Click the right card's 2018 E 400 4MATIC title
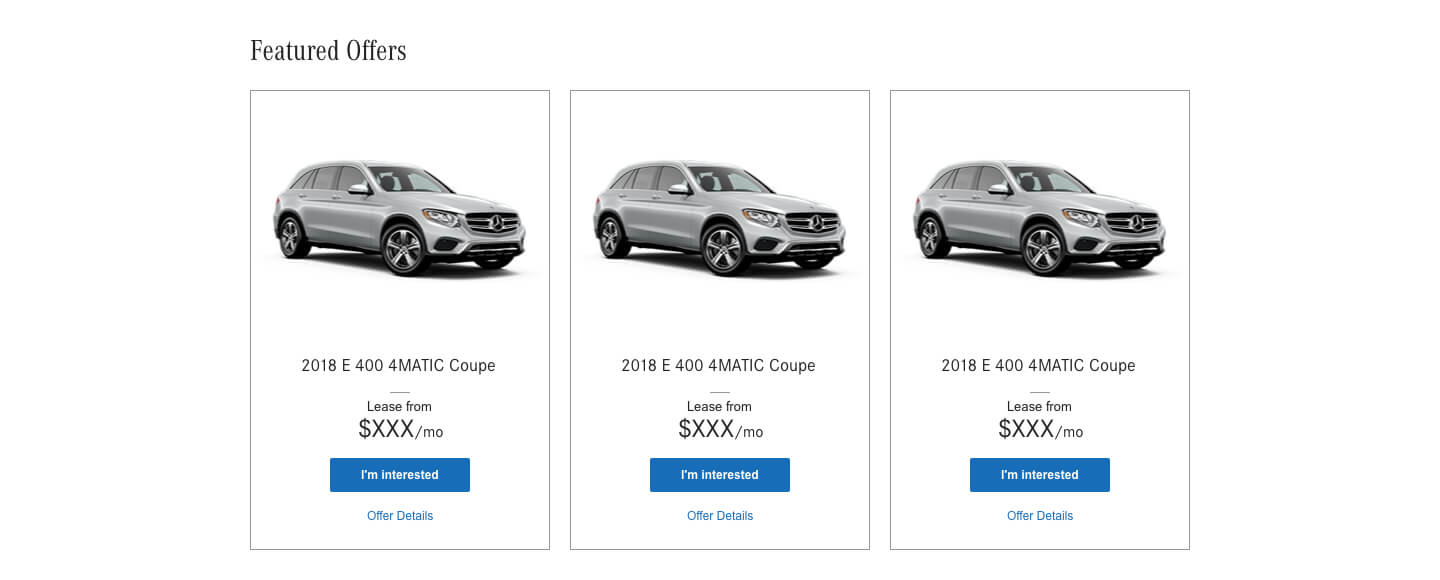 pos(1038,366)
